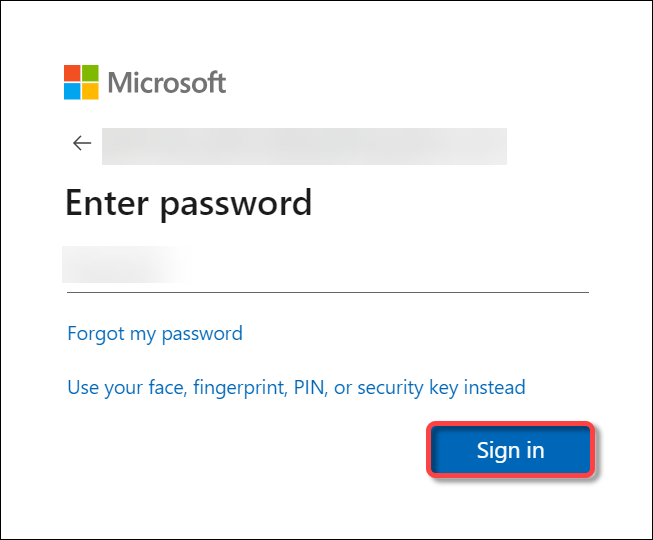Click the Enter password heading
653x540 pixels.
coord(189,204)
